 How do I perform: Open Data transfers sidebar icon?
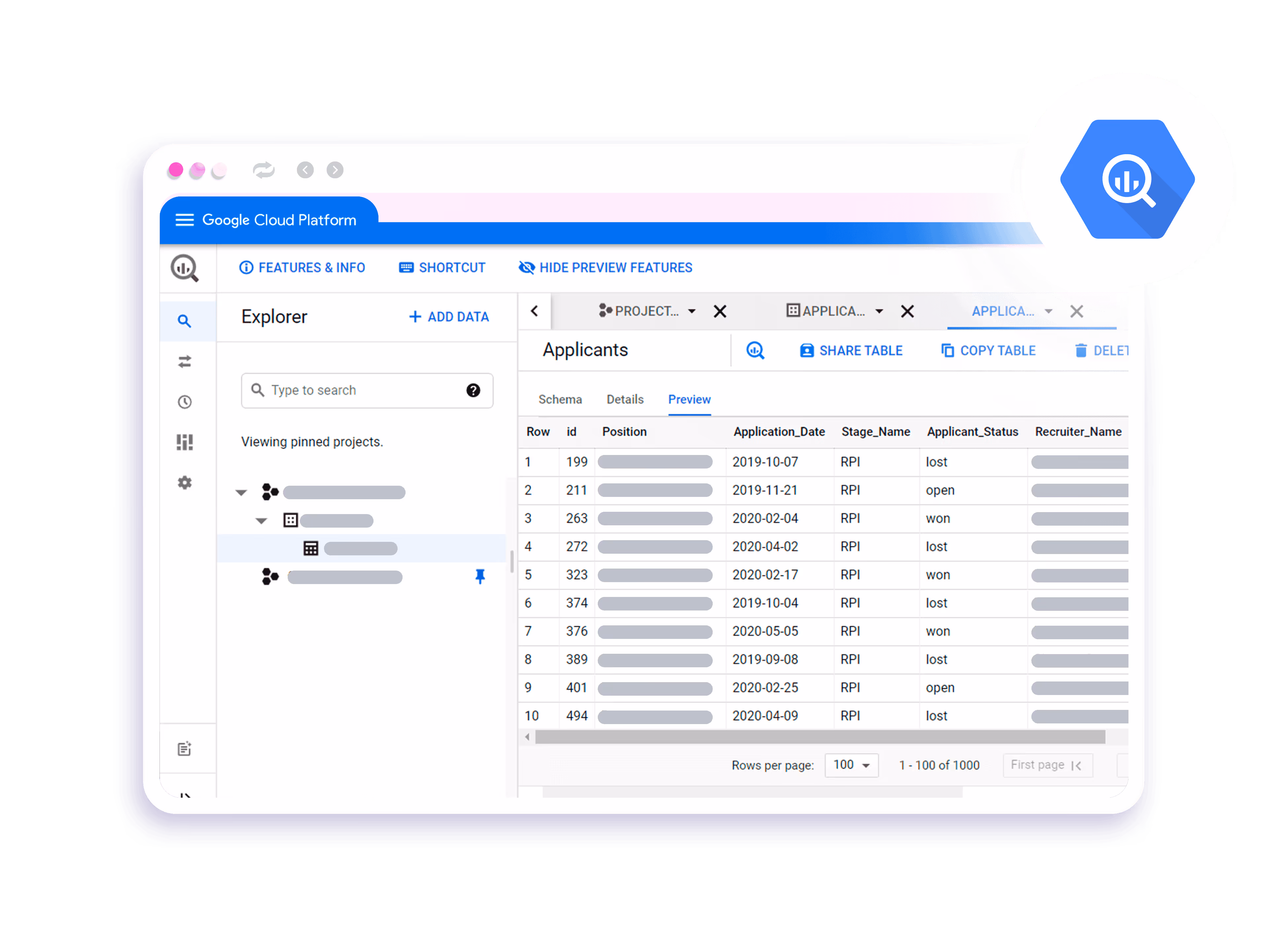(184, 362)
